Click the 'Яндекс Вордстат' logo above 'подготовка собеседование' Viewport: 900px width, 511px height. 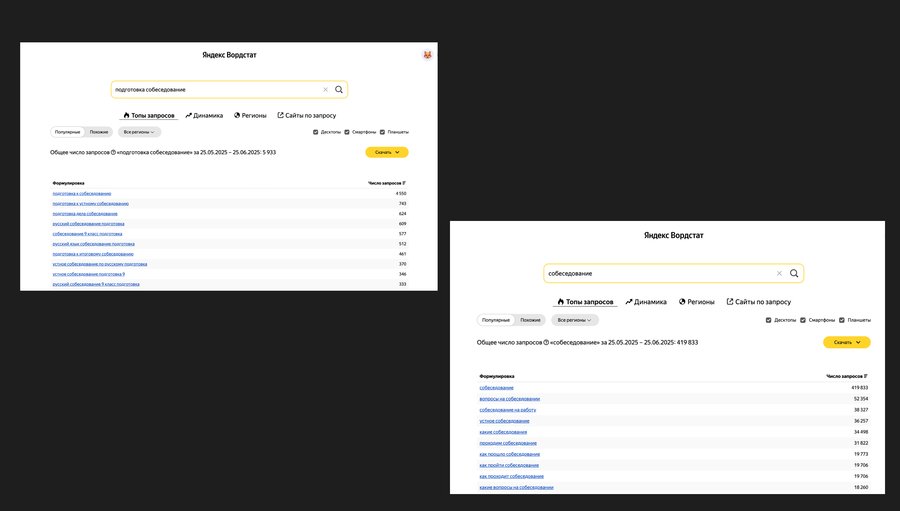[x=229, y=55]
